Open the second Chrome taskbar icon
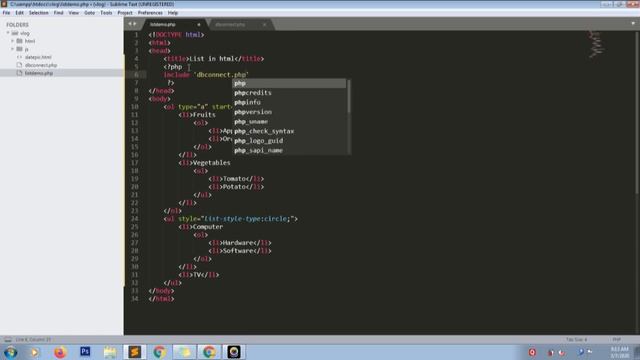 (x=209, y=352)
